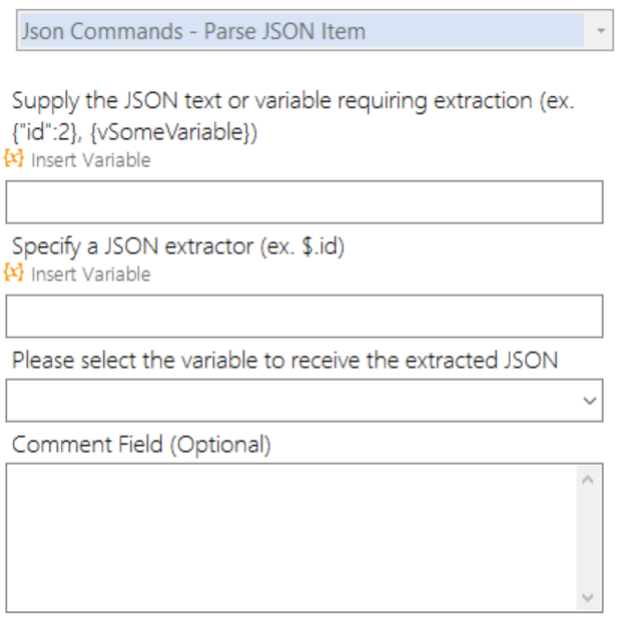Click the "Comment Field (Optional)" label
618x622 pixels.
coord(141,445)
